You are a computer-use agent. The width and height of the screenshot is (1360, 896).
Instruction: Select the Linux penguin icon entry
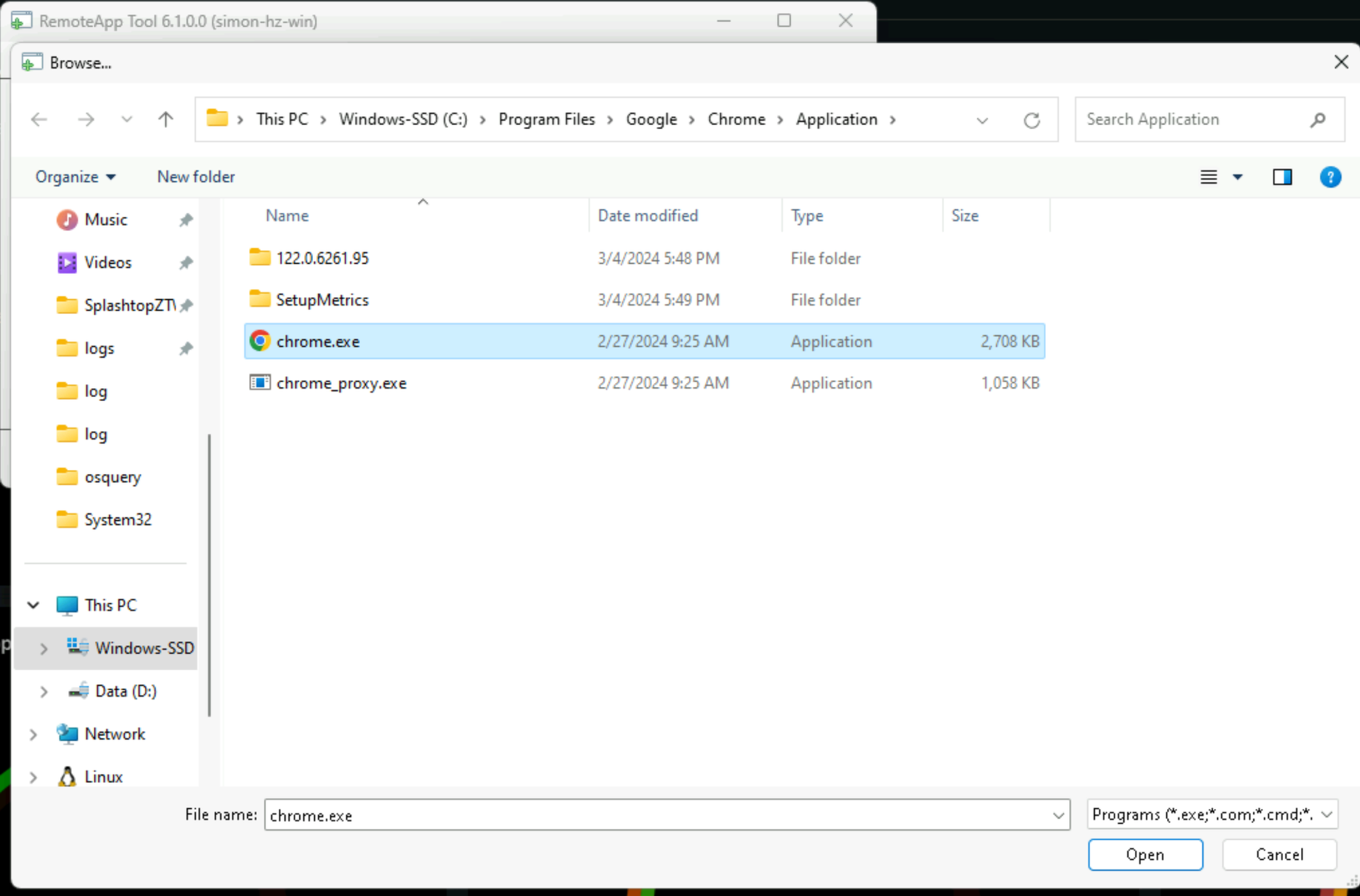click(67, 776)
